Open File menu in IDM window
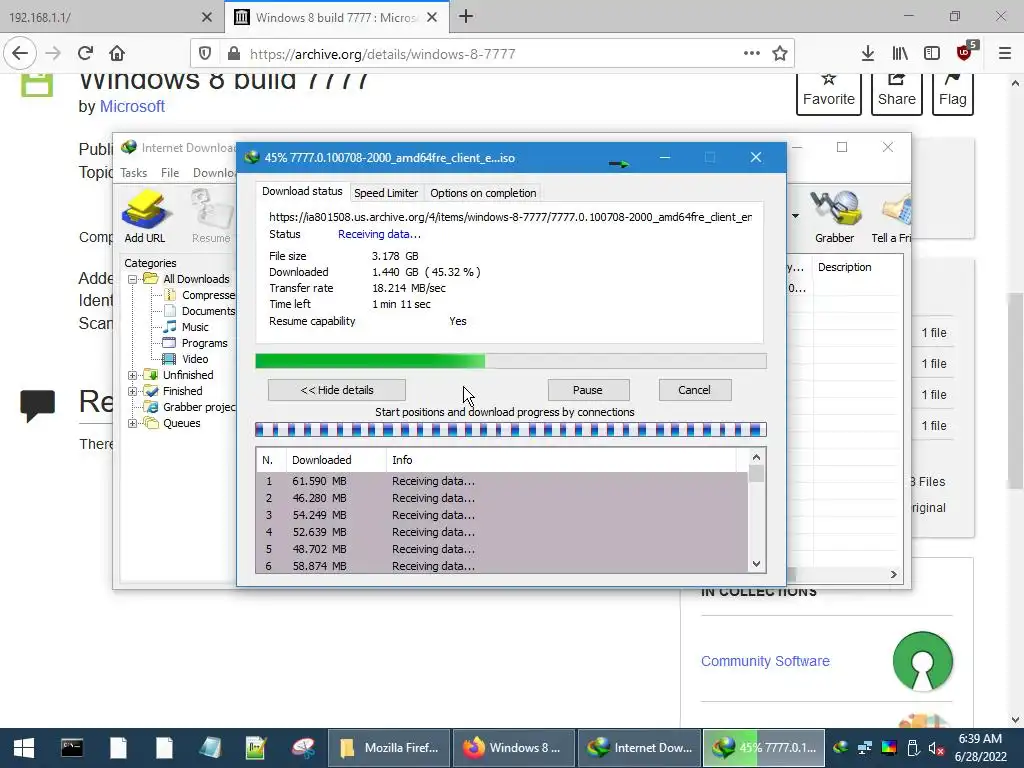 pos(170,172)
